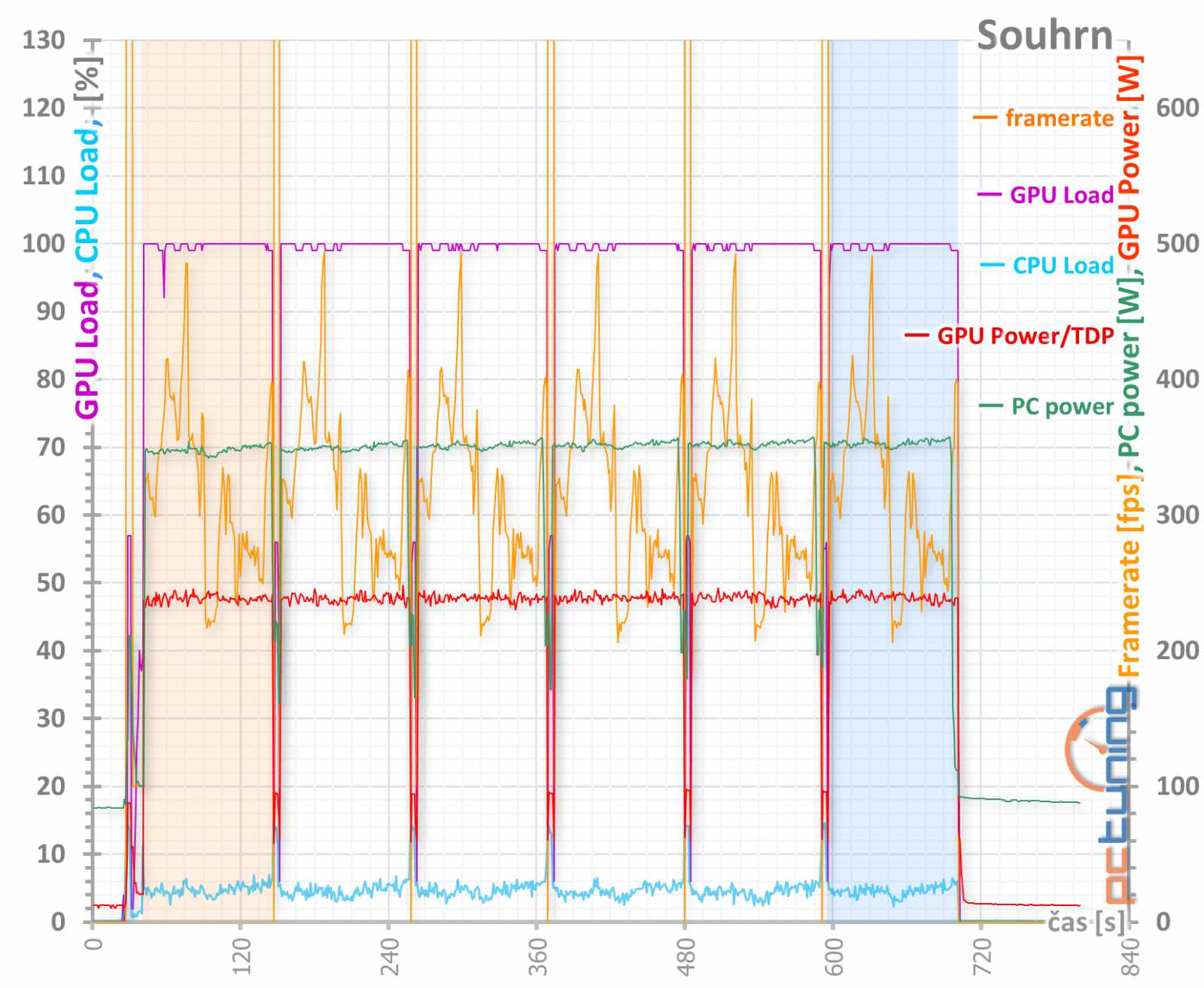The image size is (1204, 988).
Task: Click the left axis value 100
Action: pyautogui.click(x=44, y=243)
